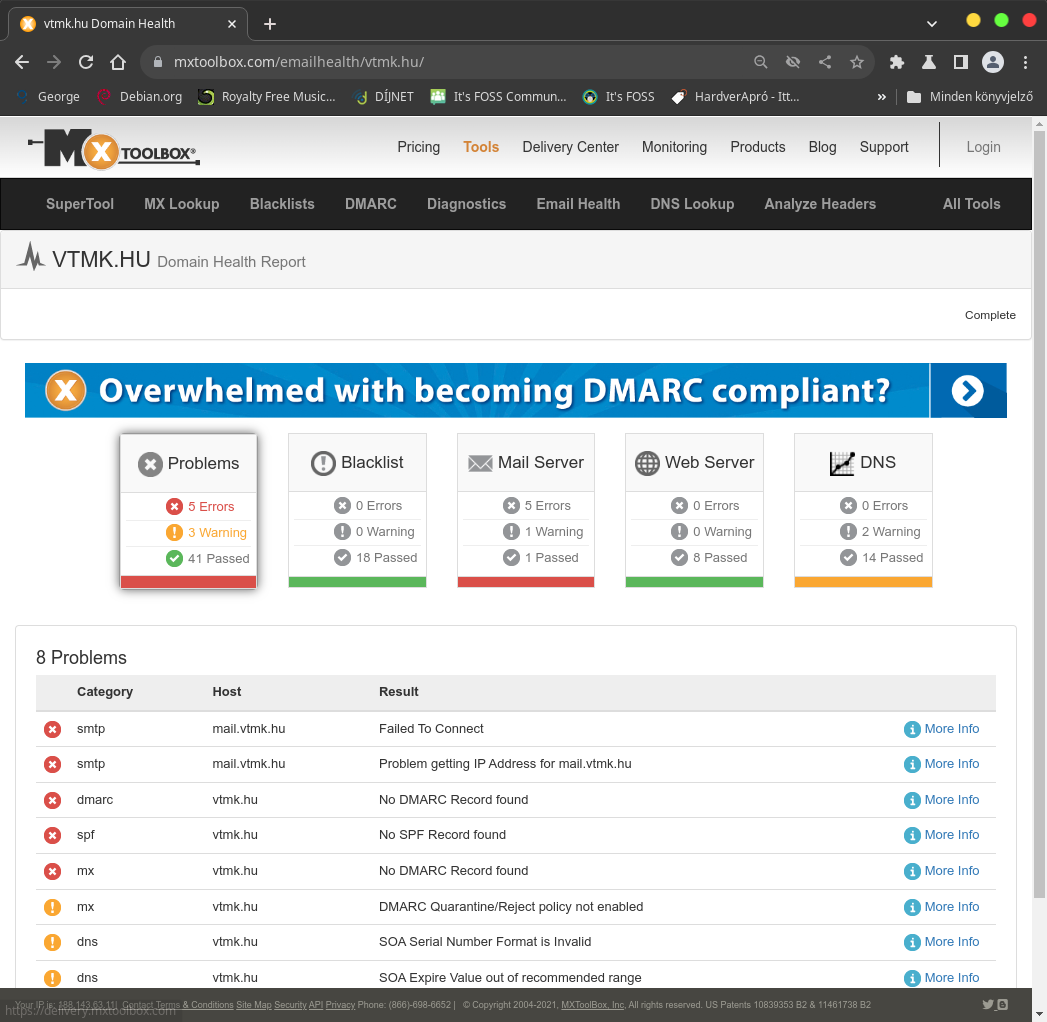
Task: Open the SuperTool tab
Action: [x=79, y=204]
